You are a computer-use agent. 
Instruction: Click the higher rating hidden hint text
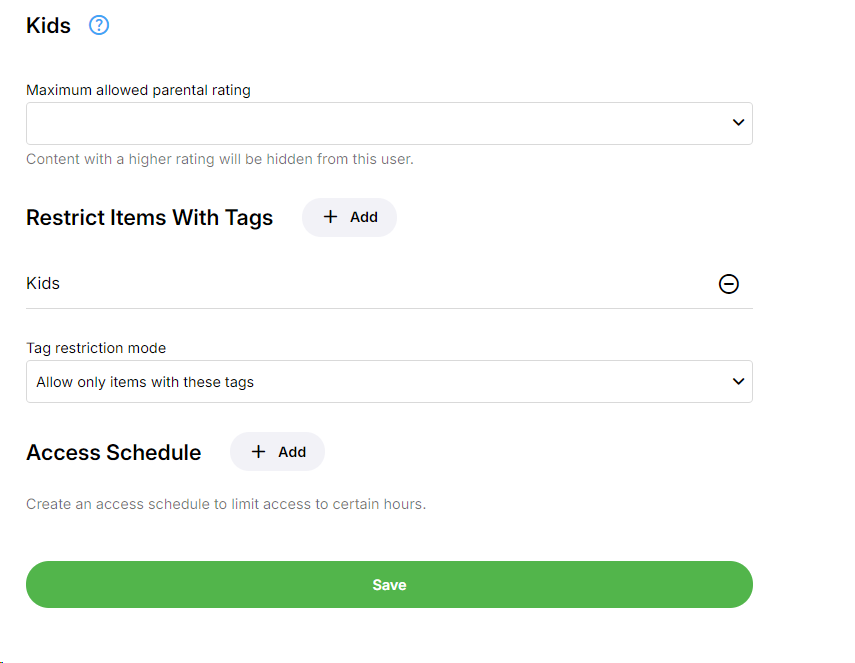(x=219, y=159)
